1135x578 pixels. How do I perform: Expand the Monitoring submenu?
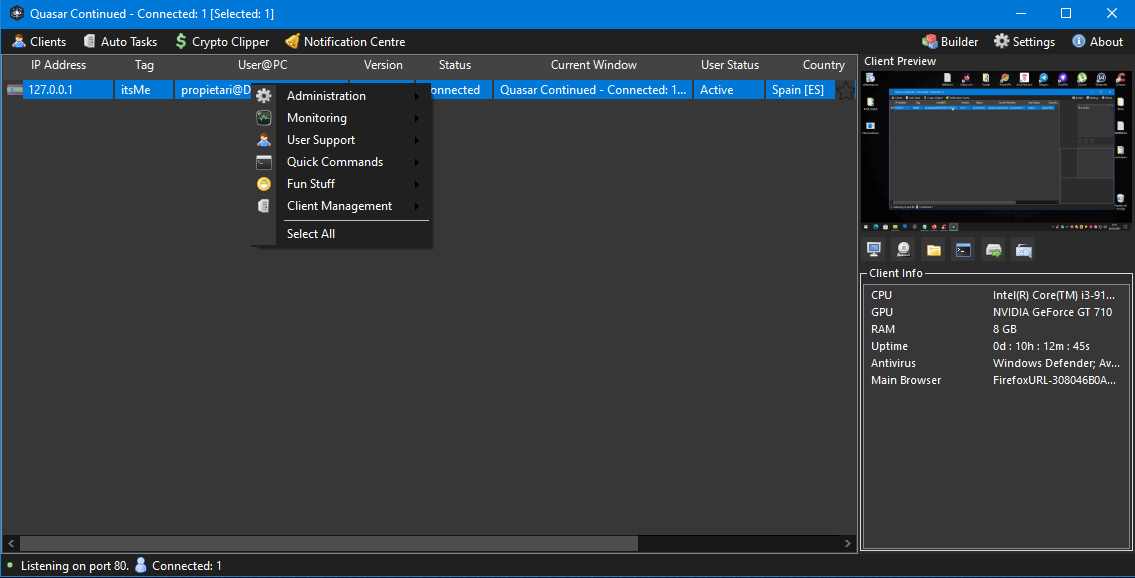click(342, 118)
